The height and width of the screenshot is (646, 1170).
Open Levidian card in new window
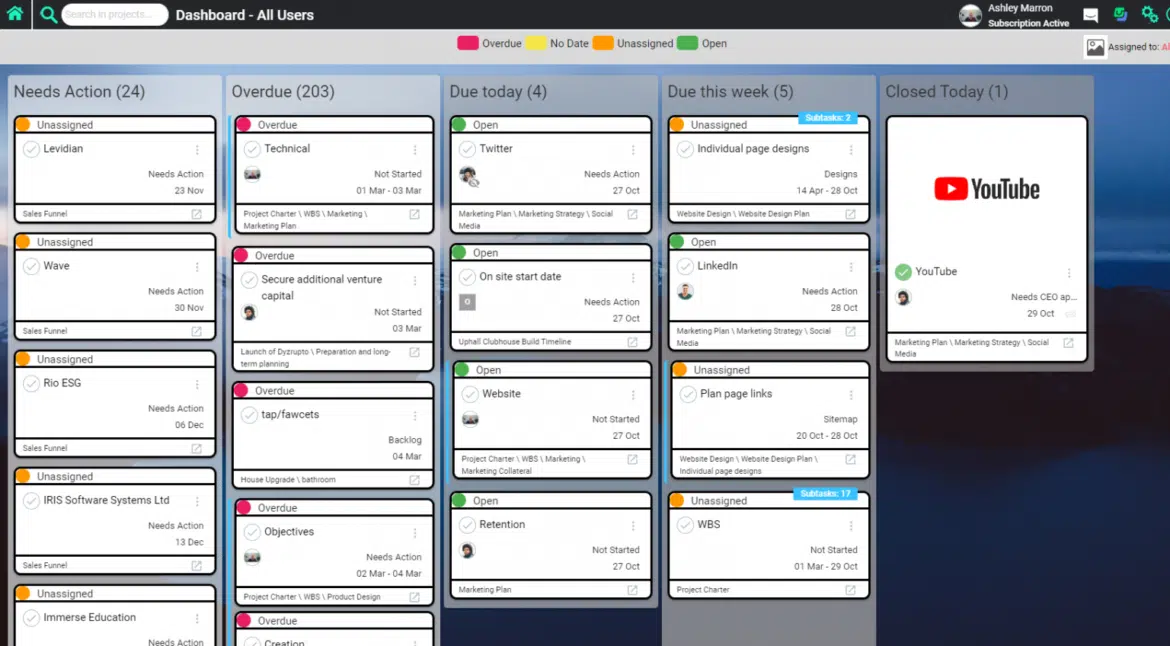196,214
